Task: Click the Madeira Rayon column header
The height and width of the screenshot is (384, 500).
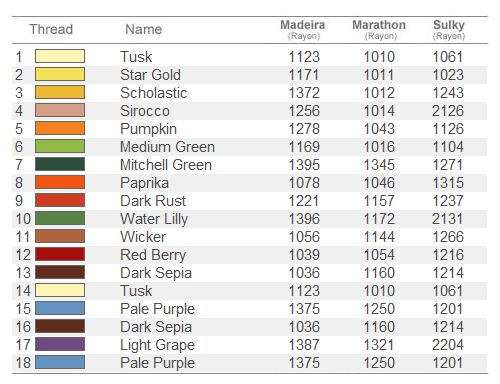Action: pos(303,29)
